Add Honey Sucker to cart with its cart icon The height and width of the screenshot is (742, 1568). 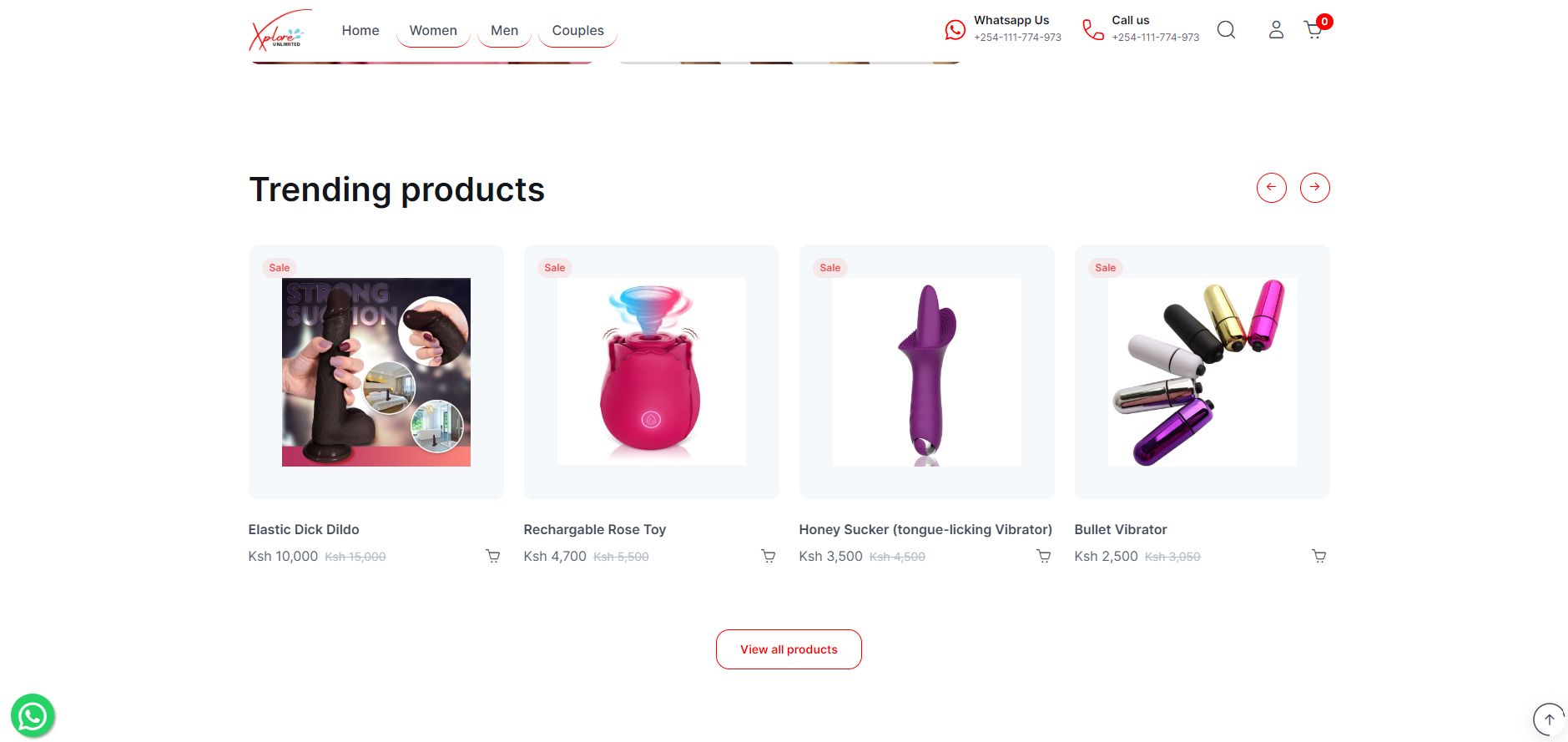click(1044, 556)
